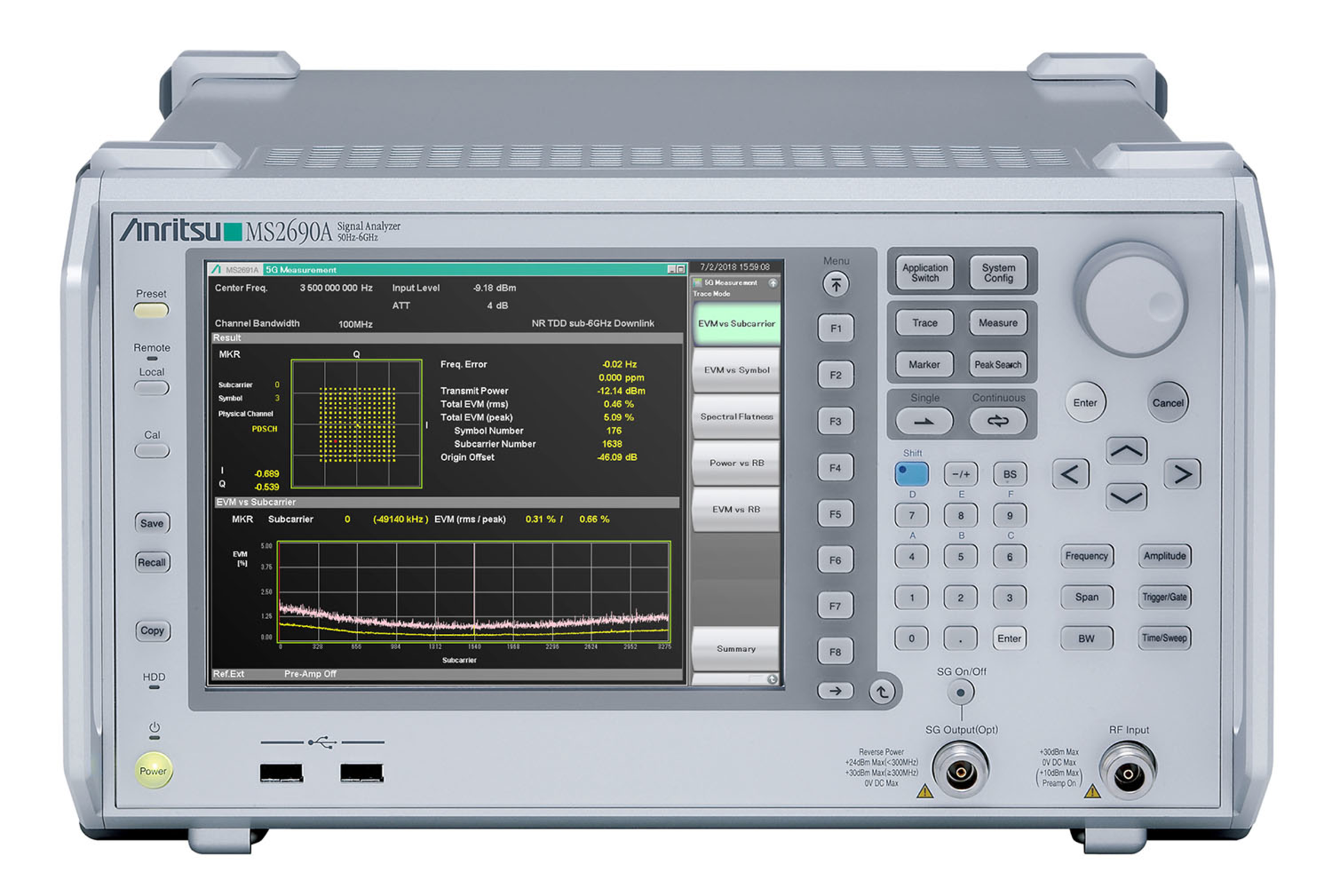Toggle the Continuous sweep mode key
The image size is (1332, 896).
tap(999, 420)
